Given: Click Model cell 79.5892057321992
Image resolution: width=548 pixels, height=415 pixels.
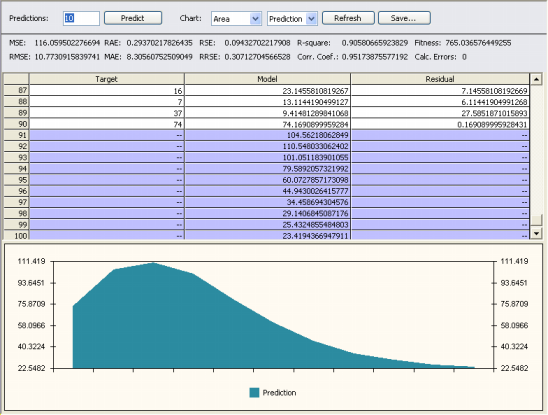Looking at the screenshot, I should click(267, 169).
